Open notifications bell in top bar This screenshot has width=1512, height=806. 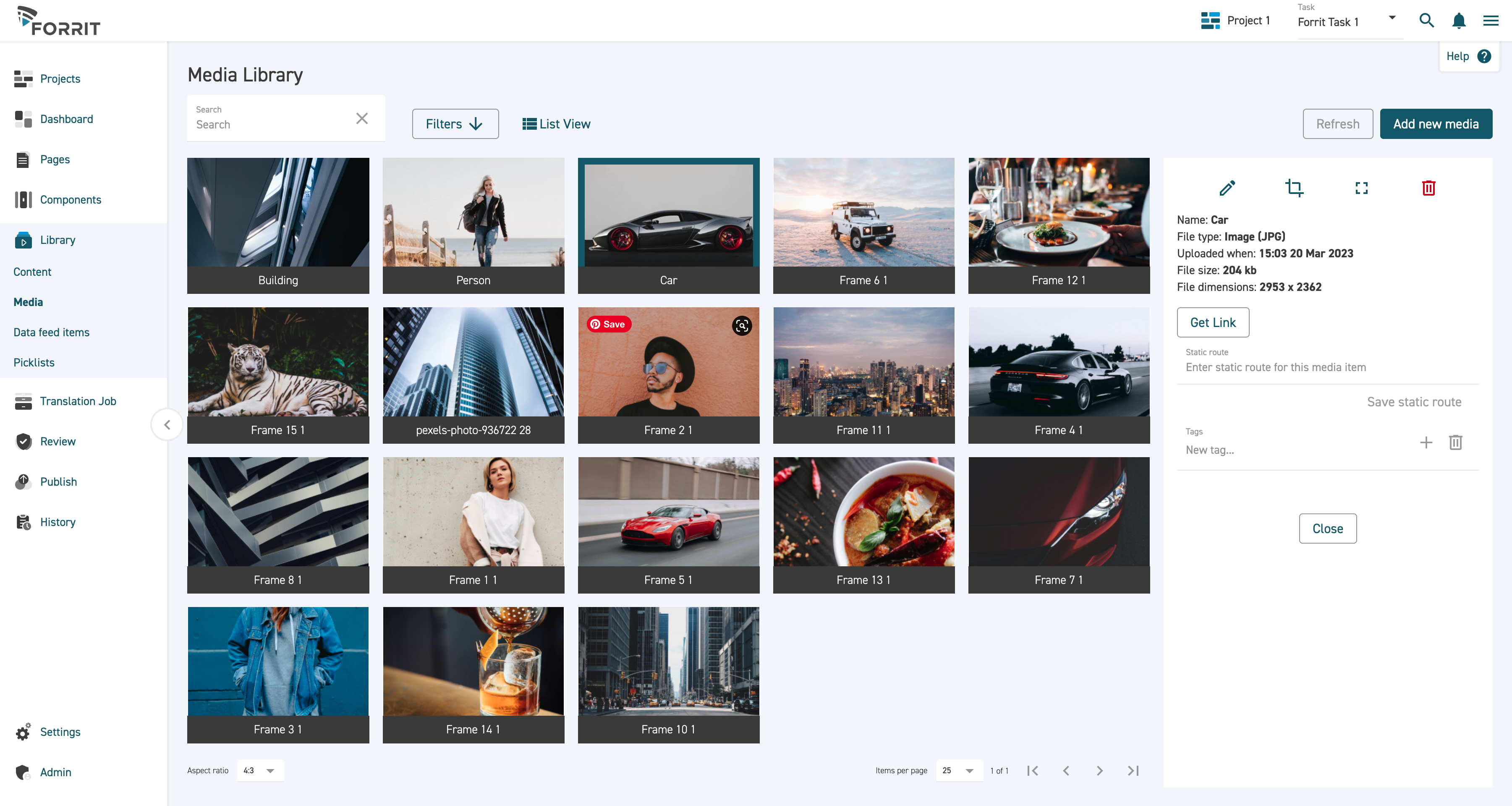pos(1459,21)
